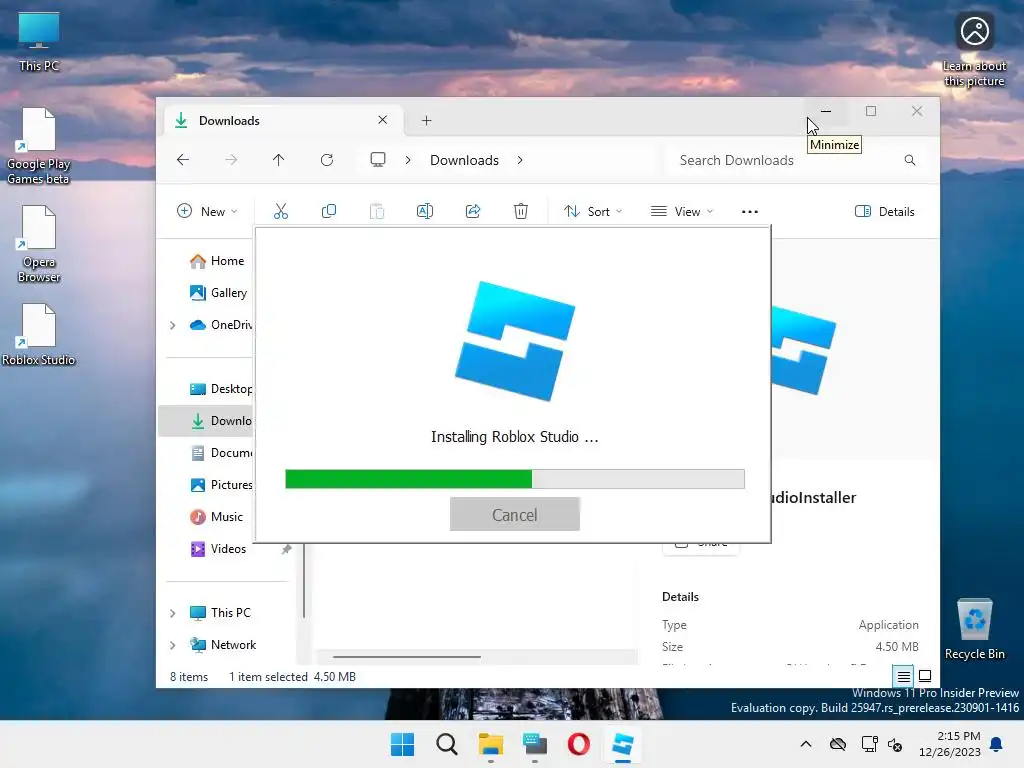The width and height of the screenshot is (1024, 768).
Task: Click the Copy icon in Explorer toolbar
Action: click(x=328, y=211)
